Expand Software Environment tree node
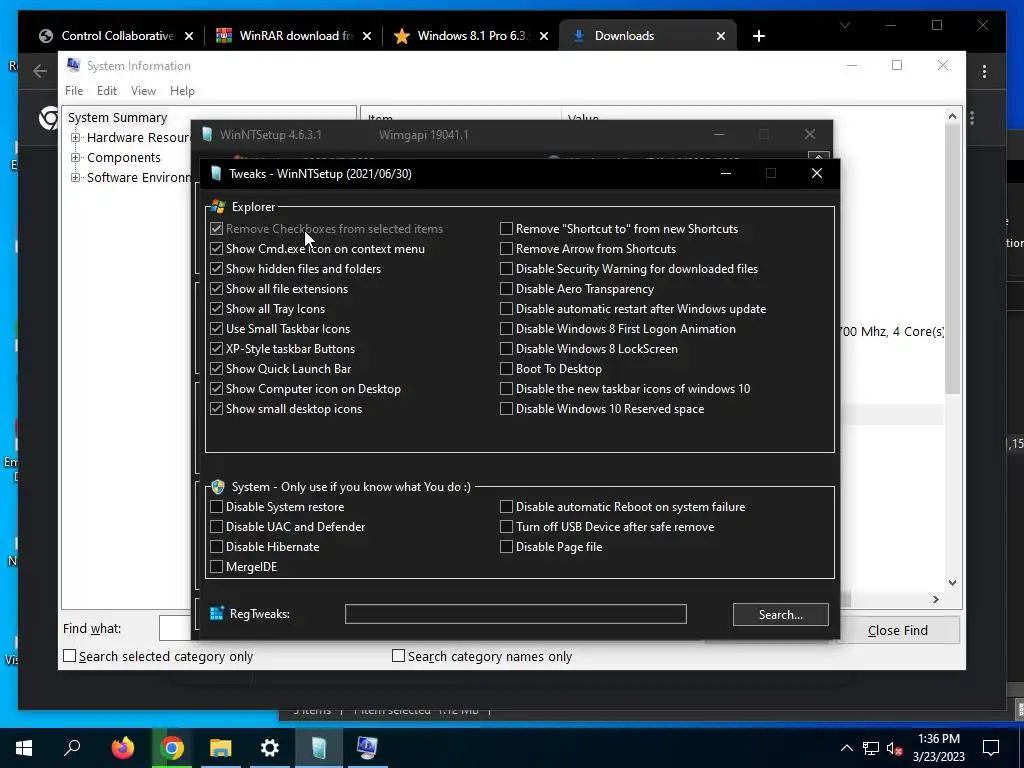Image resolution: width=1024 pixels, height=768 pixels. (x=76, y=177)
